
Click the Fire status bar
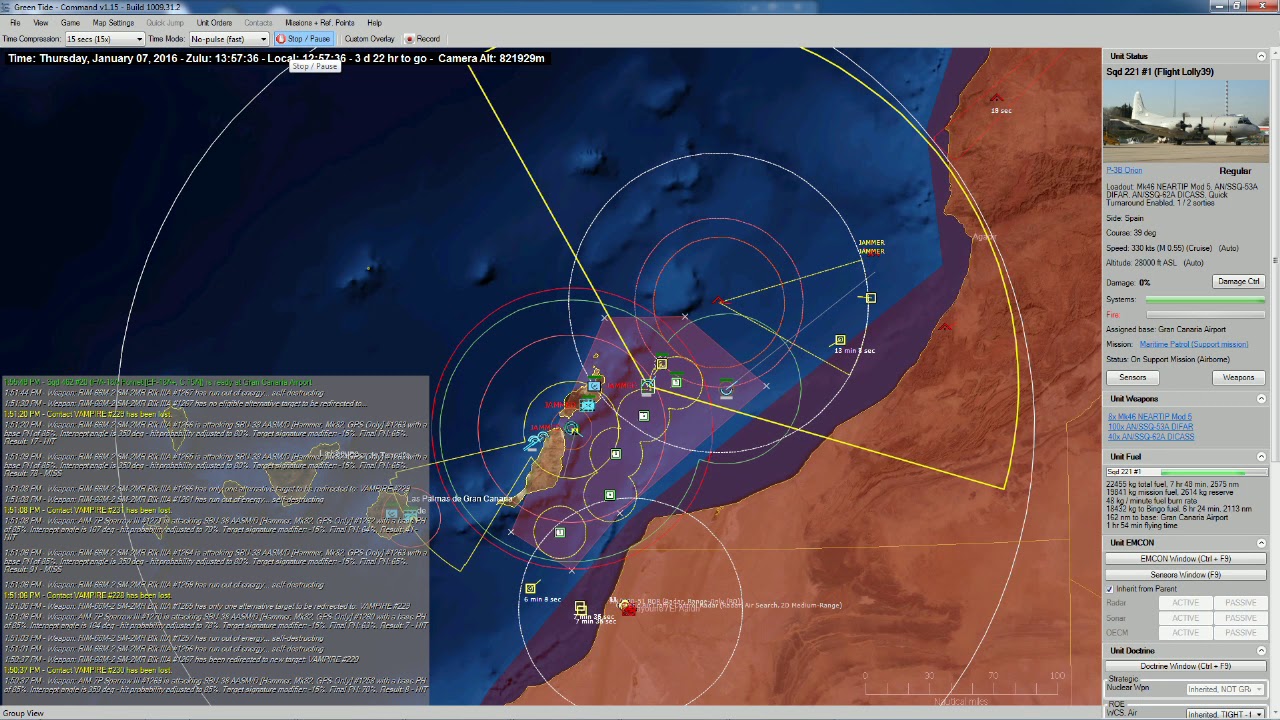(x=1205, y=315)
